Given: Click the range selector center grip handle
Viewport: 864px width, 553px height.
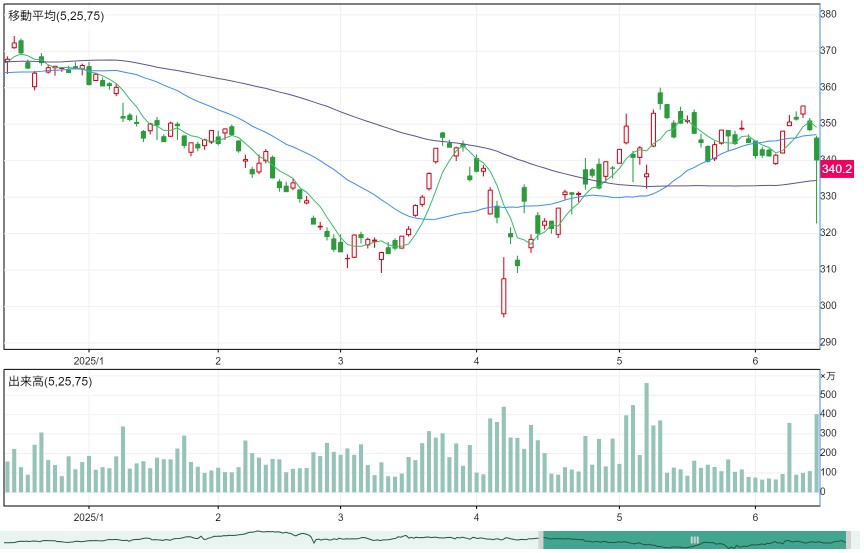Looking at the screenshot, I should [x=695, y=540].
